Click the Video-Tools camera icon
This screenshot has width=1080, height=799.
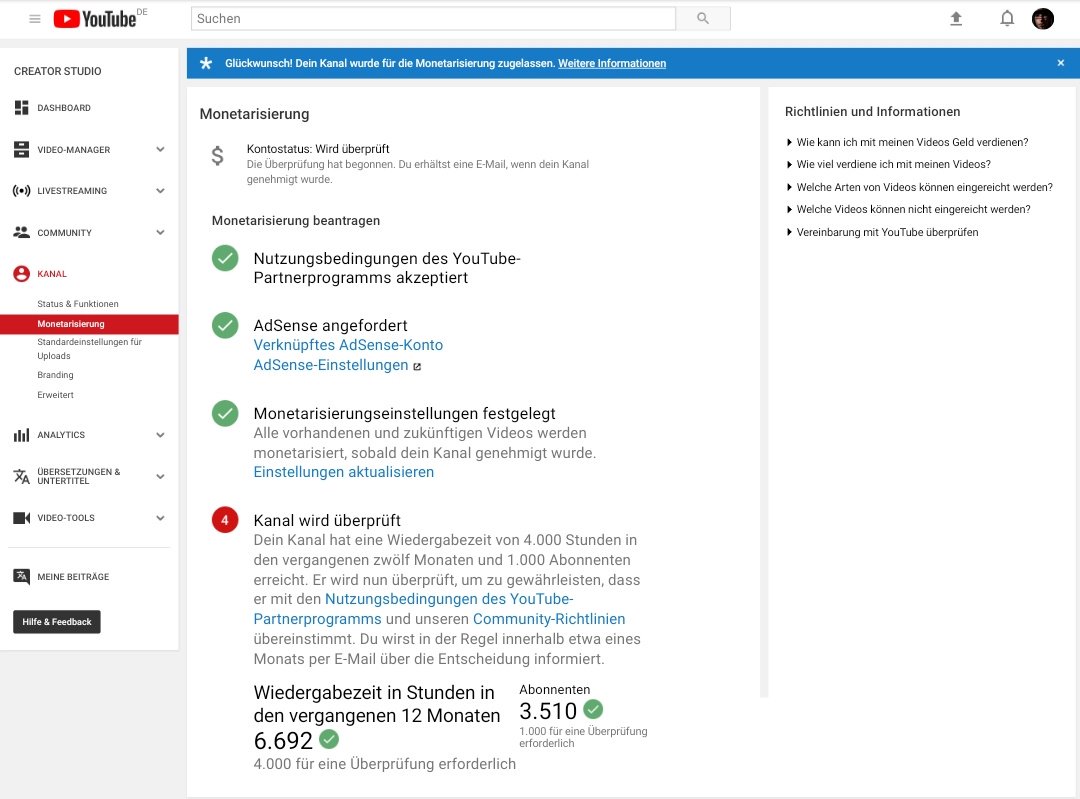[21, 518]
